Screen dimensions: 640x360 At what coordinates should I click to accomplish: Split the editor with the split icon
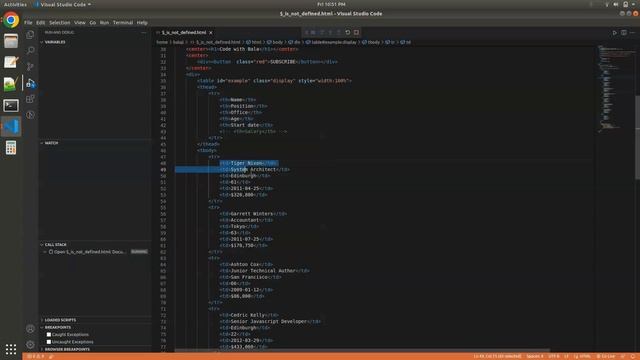click(624, 33)
